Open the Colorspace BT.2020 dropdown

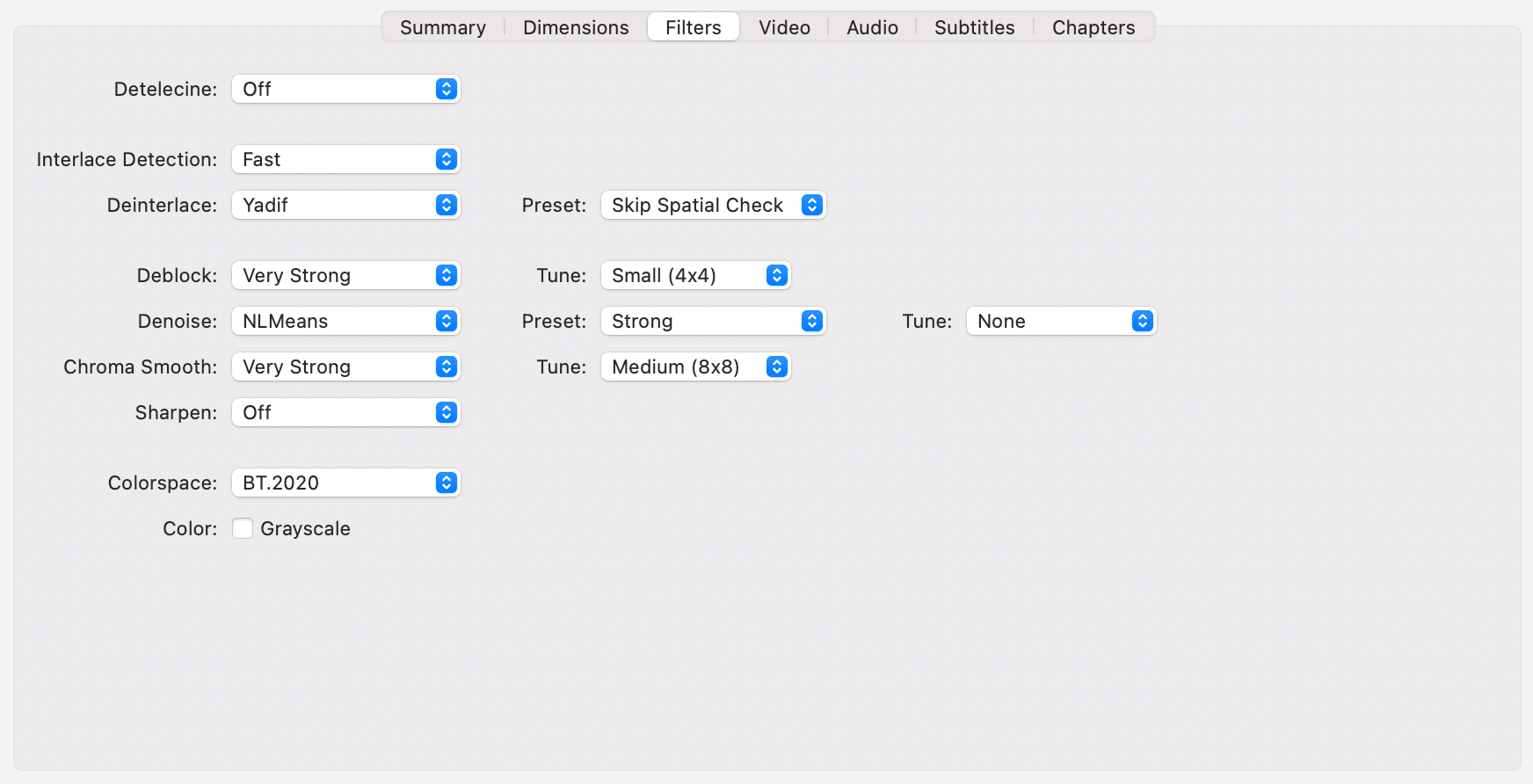(346, 483)
